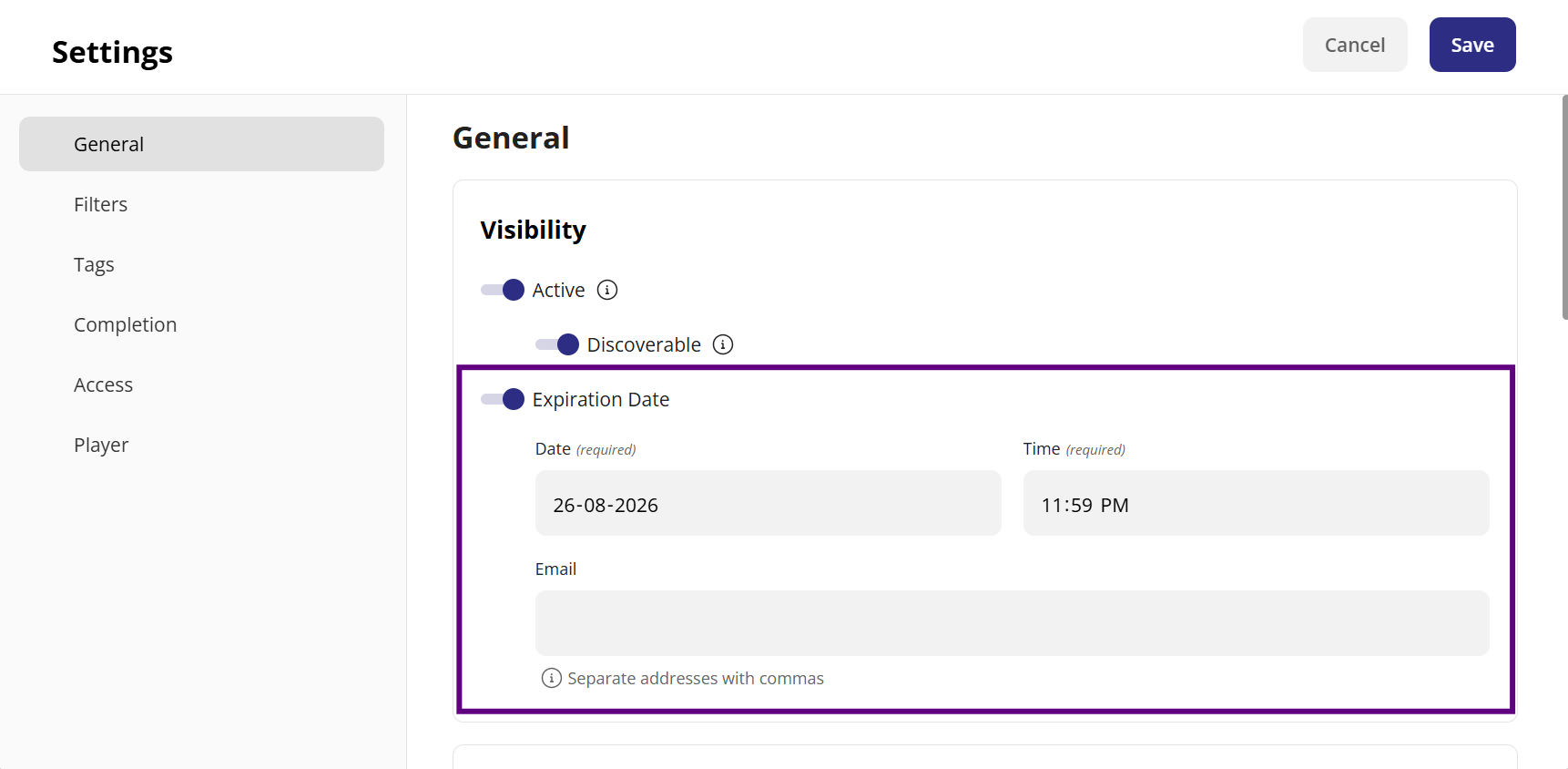Image resolution: width=1568 pixels, height=769 pixels.
Task: Show info about the Discoverable option
Action: click(723, 344)
